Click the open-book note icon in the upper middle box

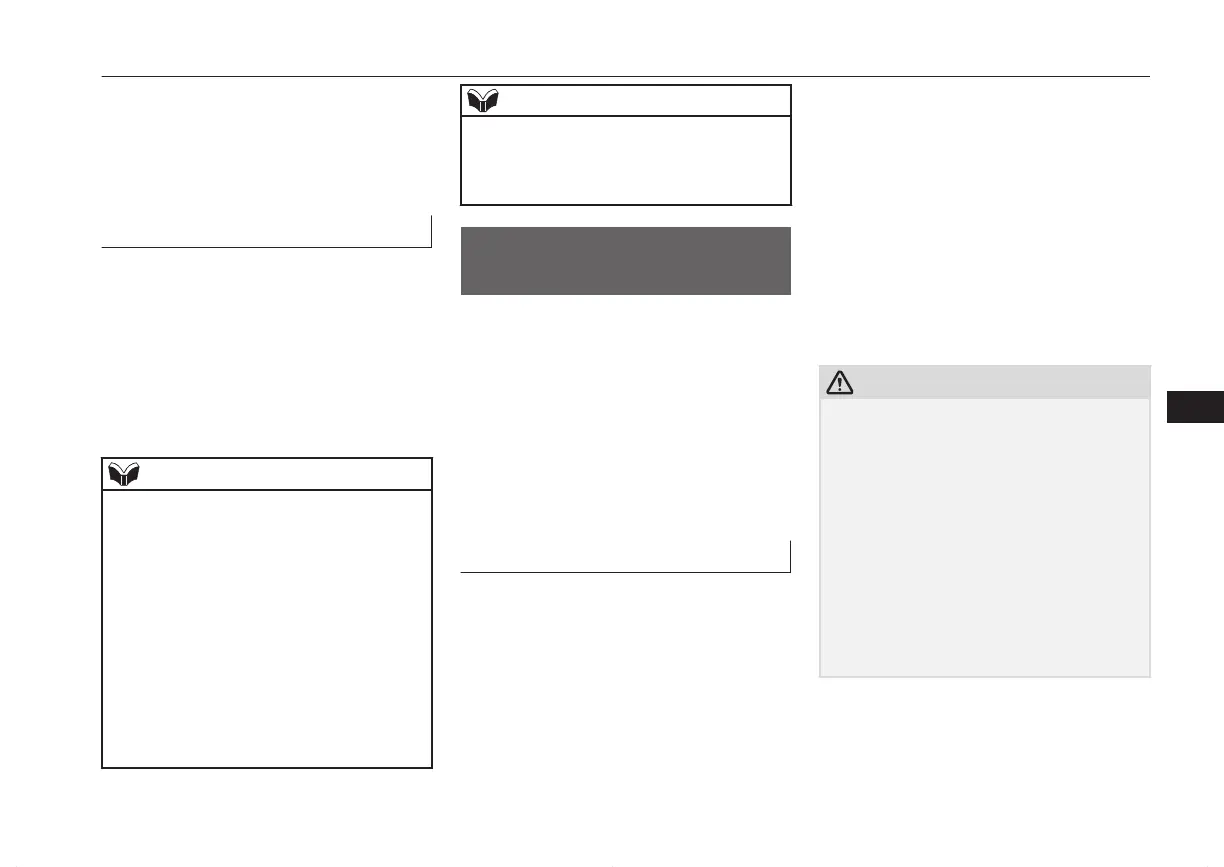pyautogui.click(x=482, y=101)
